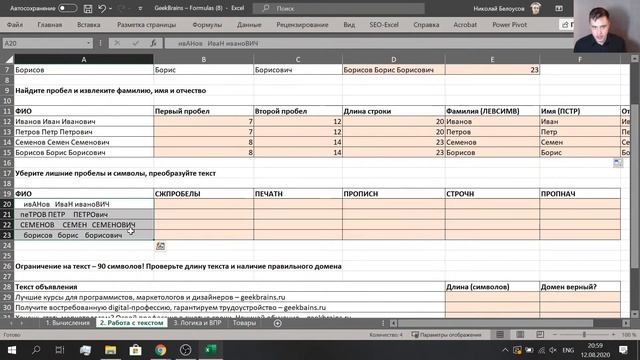The height and width of the screenshot is (360, 640).
Task: Select row 20 header
Action: point(7,204)
